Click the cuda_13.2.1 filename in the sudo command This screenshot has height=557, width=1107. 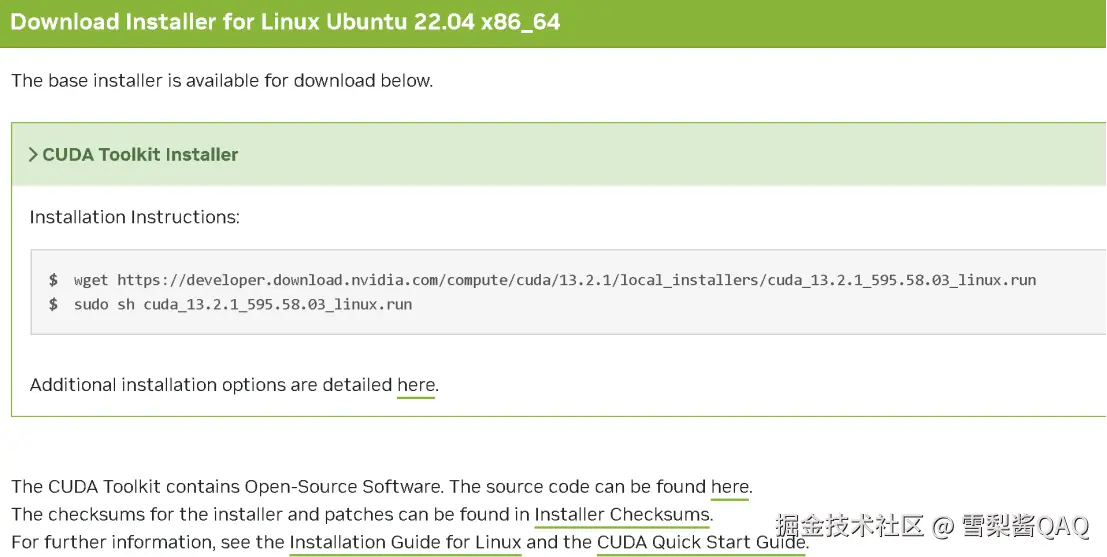(x=277, y=304)
